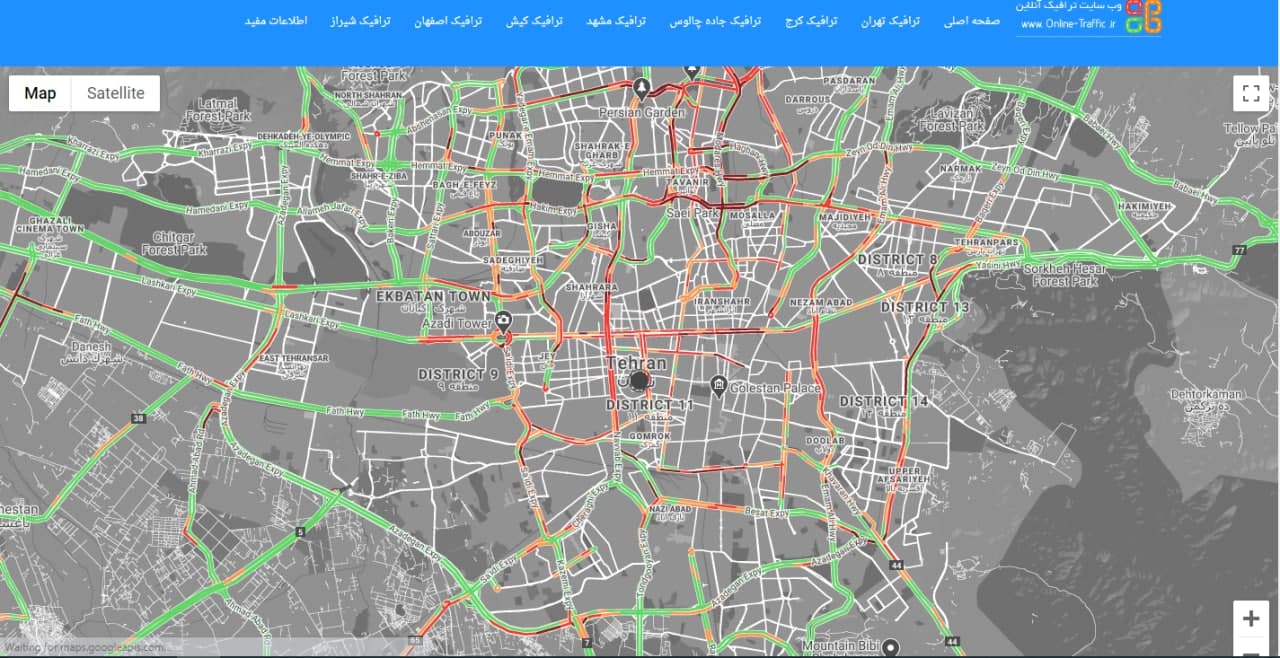Image resolution: width=1280 pixels, height=658 pixels.
Task: Click the Majidiyeh label
Action: (846, 216)
